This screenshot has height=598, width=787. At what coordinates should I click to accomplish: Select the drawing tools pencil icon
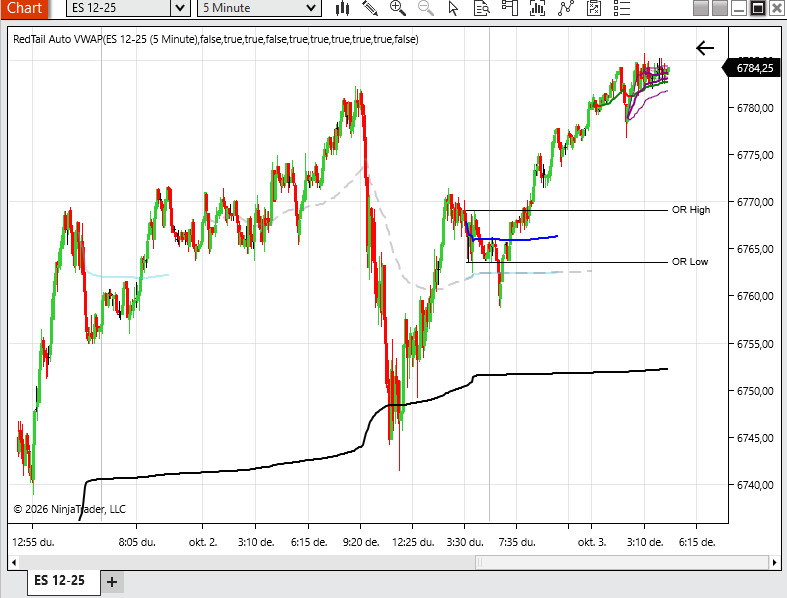(x=370, y=8)
